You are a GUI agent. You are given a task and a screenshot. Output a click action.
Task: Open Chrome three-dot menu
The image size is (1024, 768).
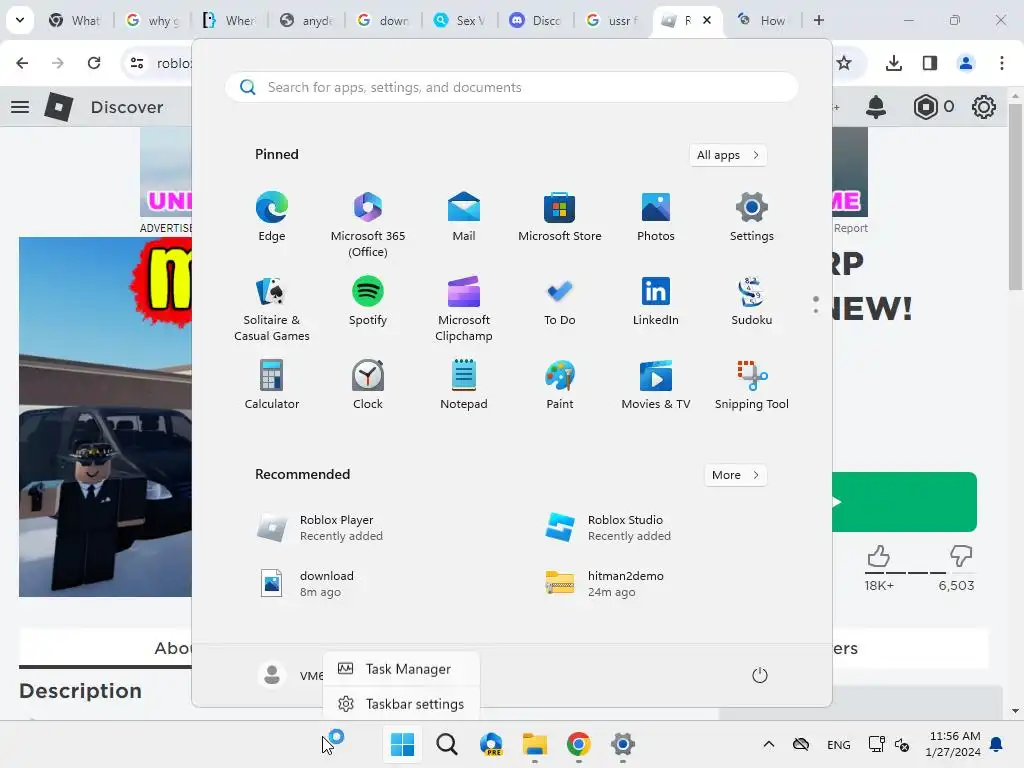[1002, 63]
